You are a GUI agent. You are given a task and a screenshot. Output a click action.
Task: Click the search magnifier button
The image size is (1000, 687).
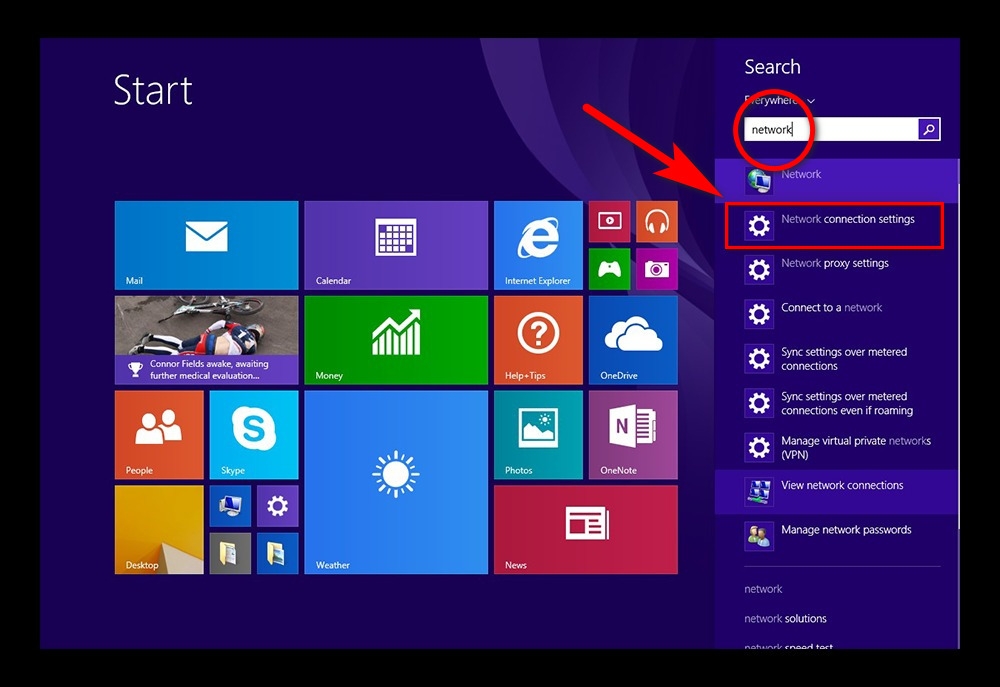929,129
